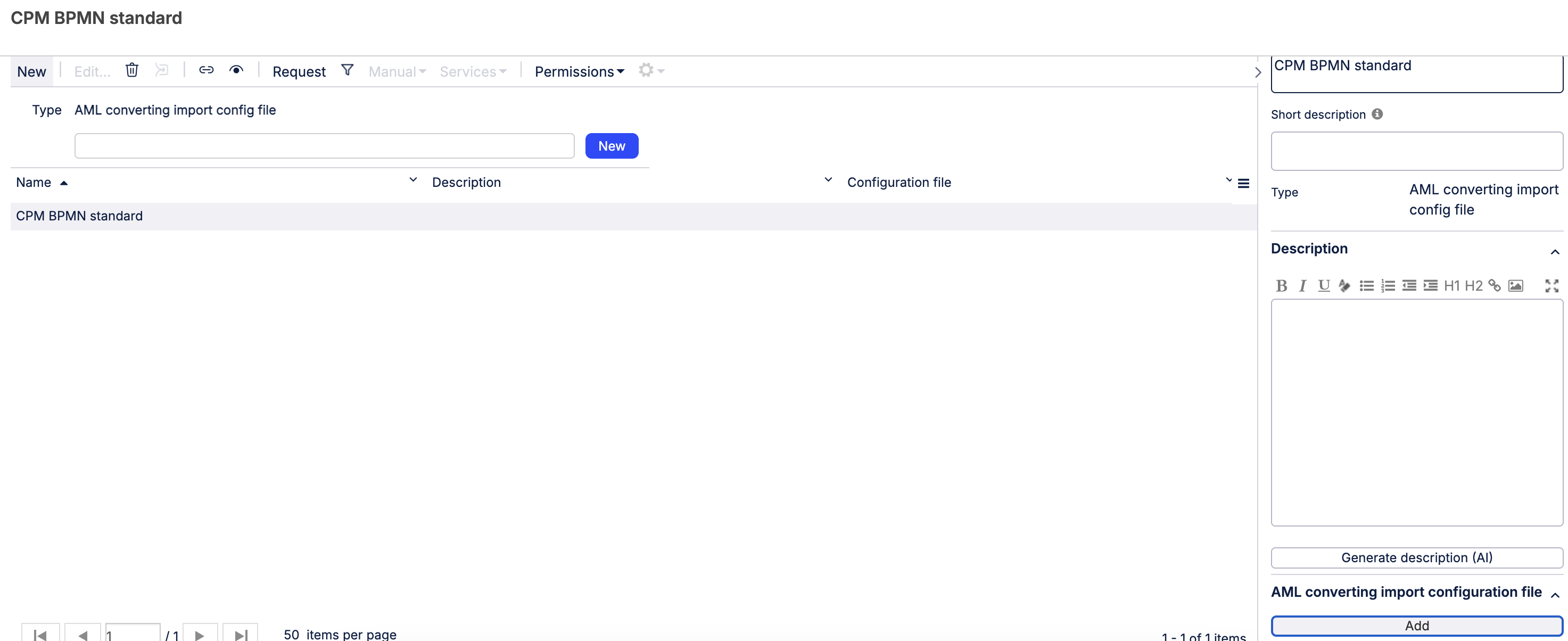This screenshot has height=641, width=1568.
Task: Insert image in description editor
Action: coord(1516,285)
